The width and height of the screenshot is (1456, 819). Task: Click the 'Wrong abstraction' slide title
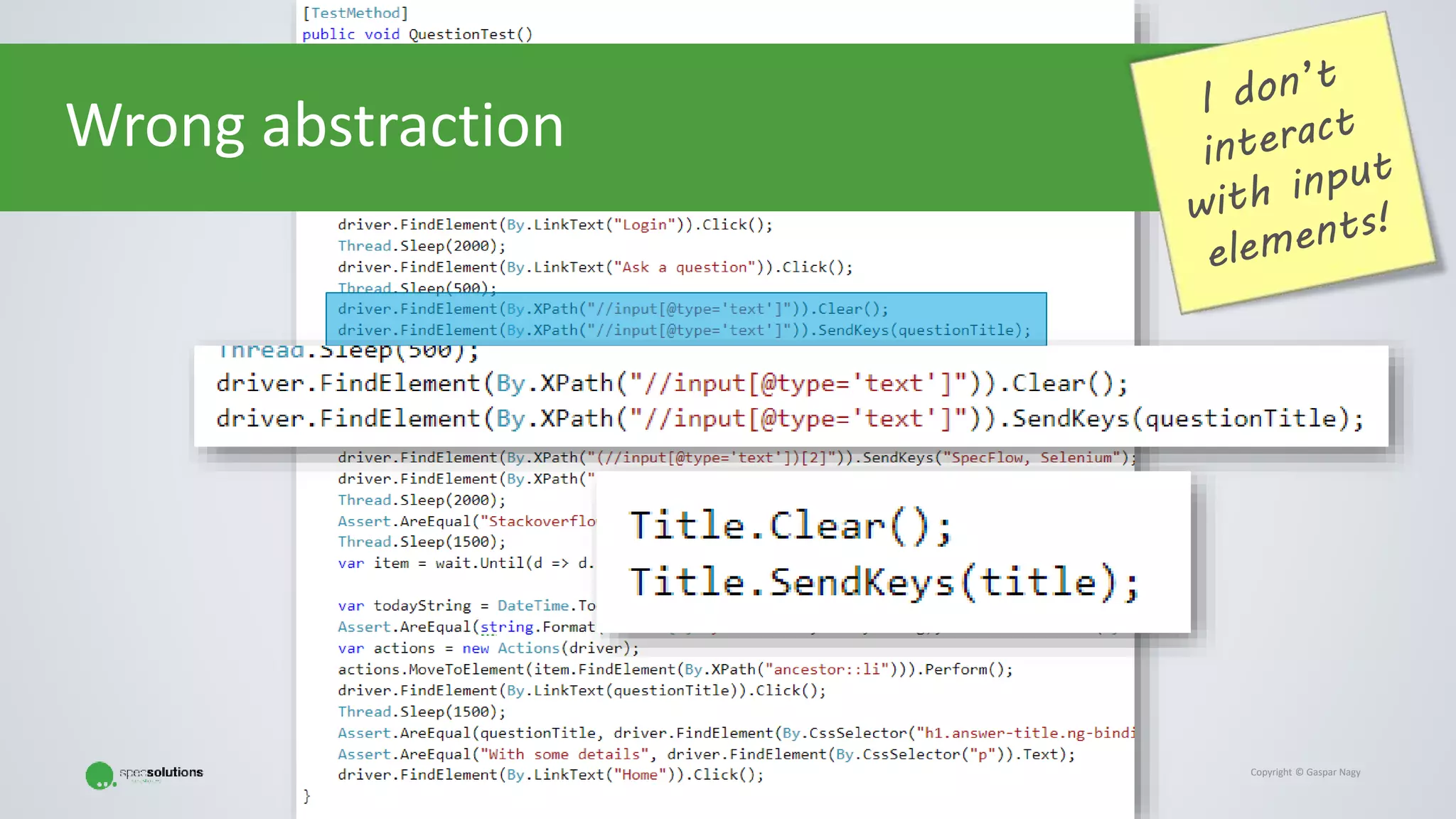click(x=315, y=126)
